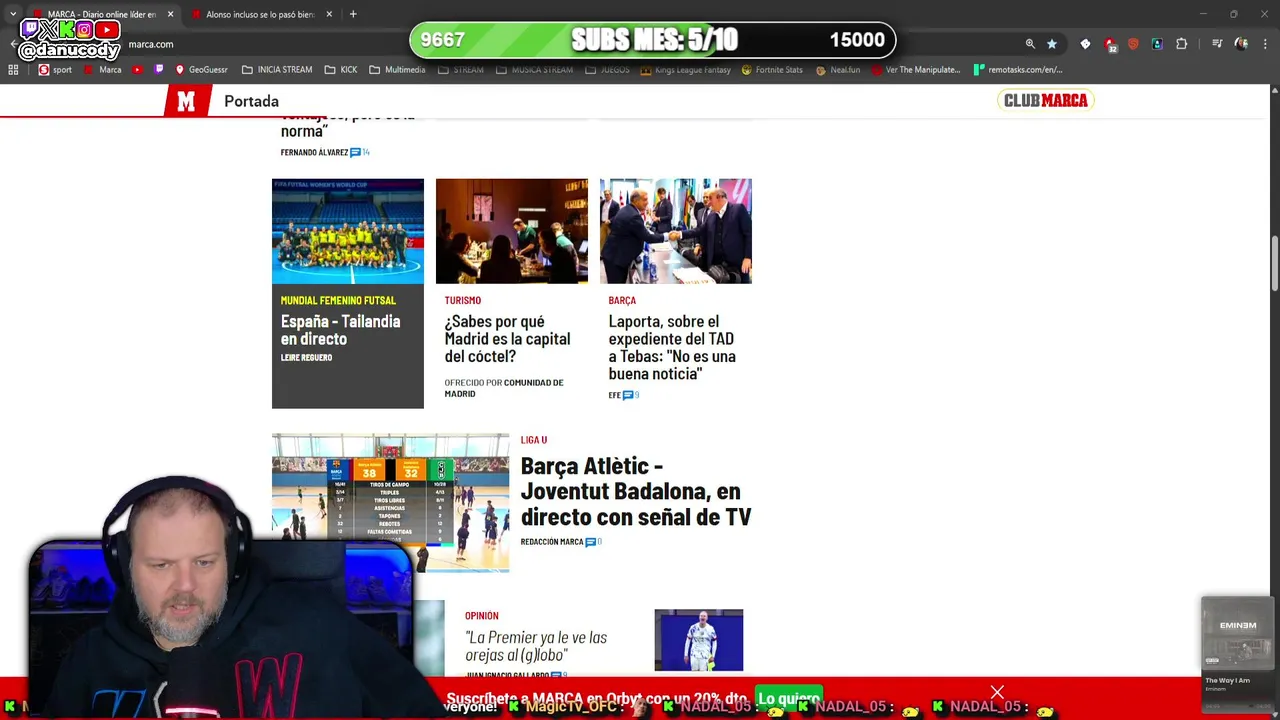1280x720 pixels.
Task: Open the Twitch bookmark icon
Action: click(158, 70)
